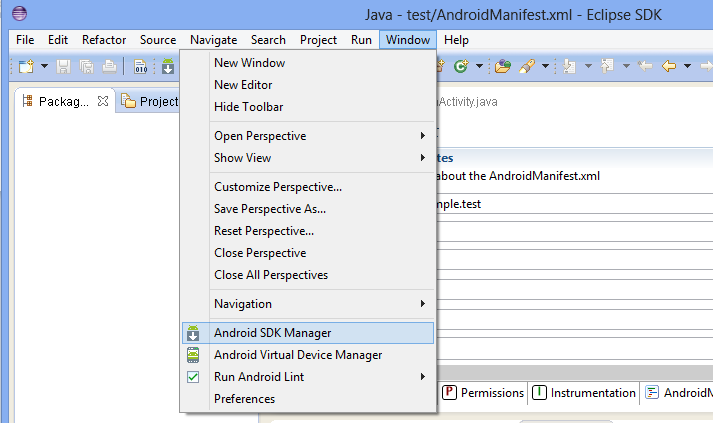Image resolution: width=713 pixels, height=423 pixels.
Task: Switch to the Permissions tab
Action: tap(483, 393)
